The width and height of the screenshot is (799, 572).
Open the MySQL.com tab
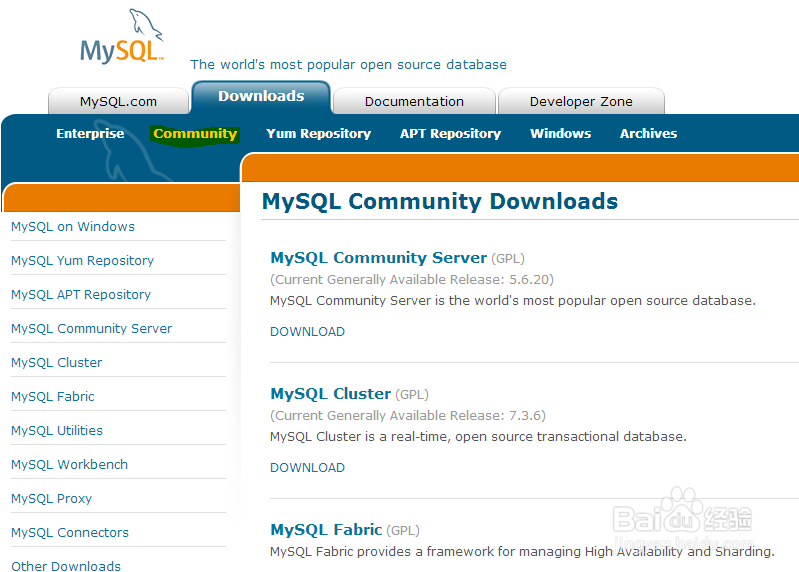[118, 101]
